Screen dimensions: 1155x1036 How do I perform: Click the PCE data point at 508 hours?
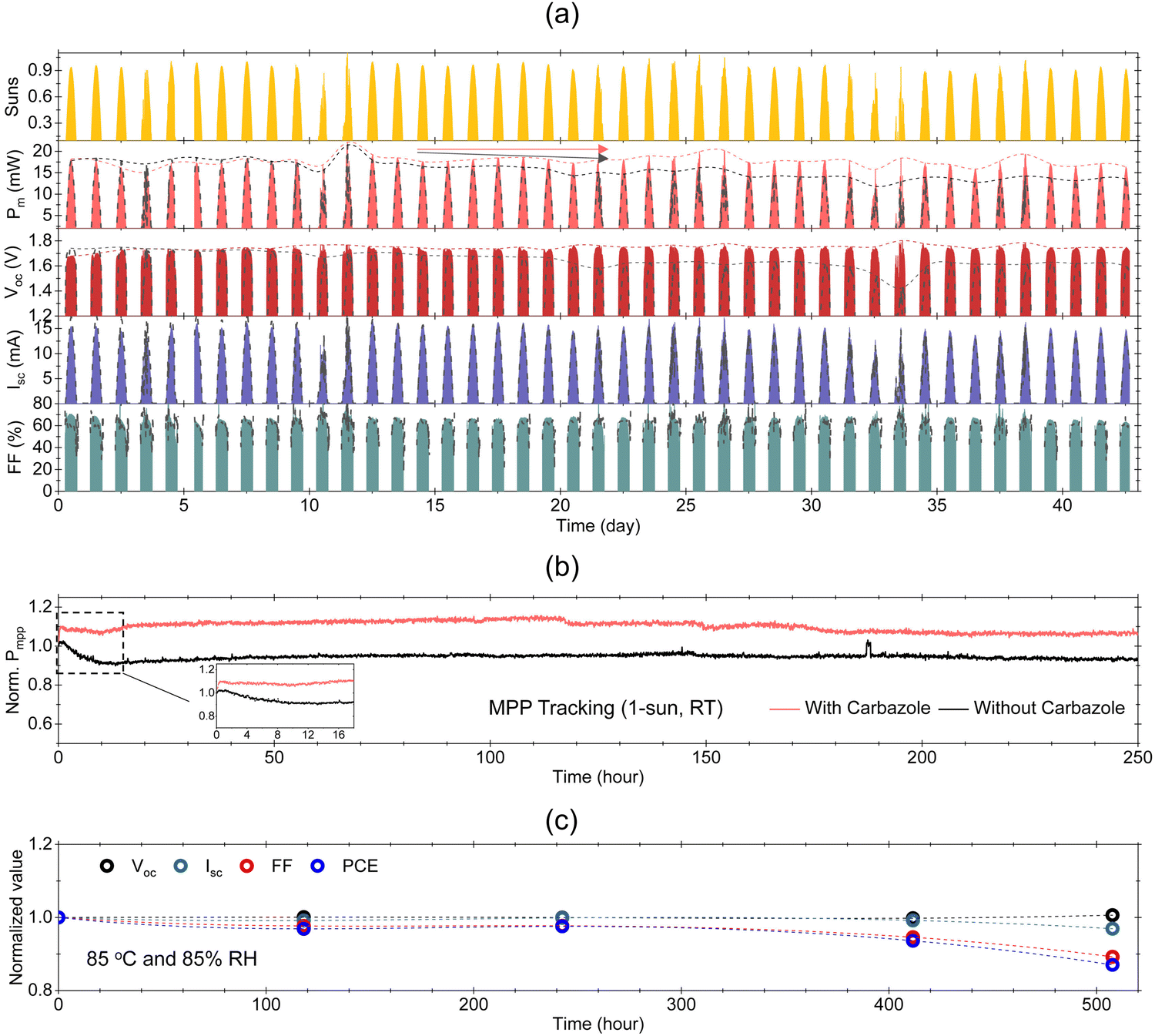click(x=1112, y=964)
